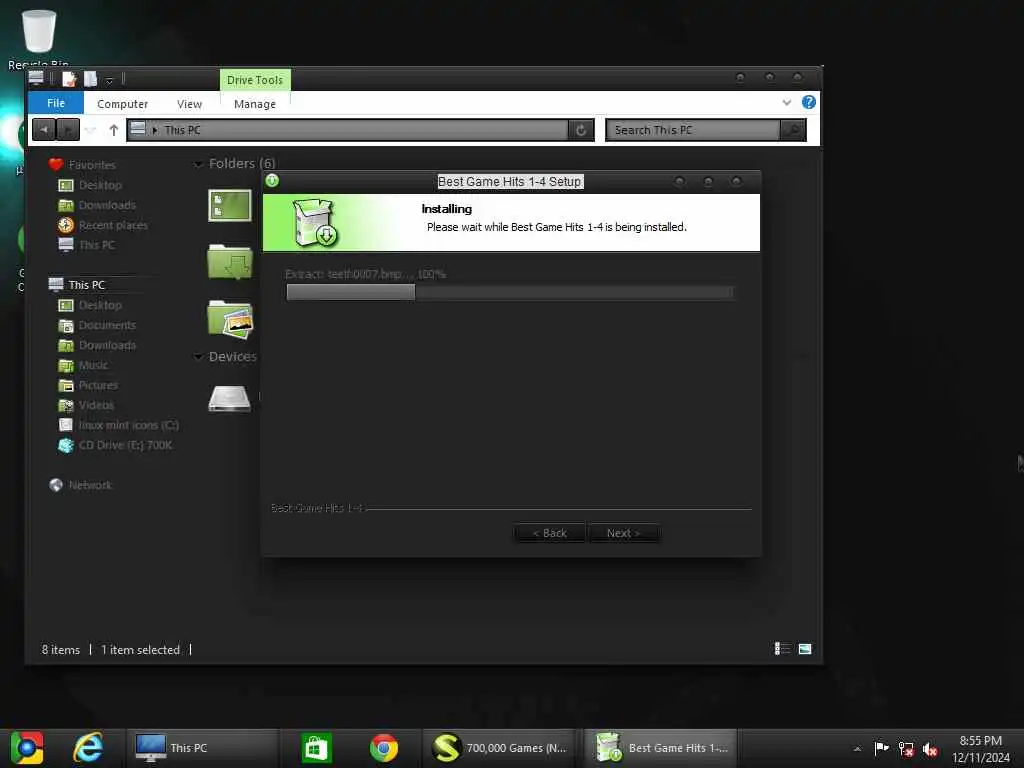Click the CD Drive disc icon

point(65,445)
